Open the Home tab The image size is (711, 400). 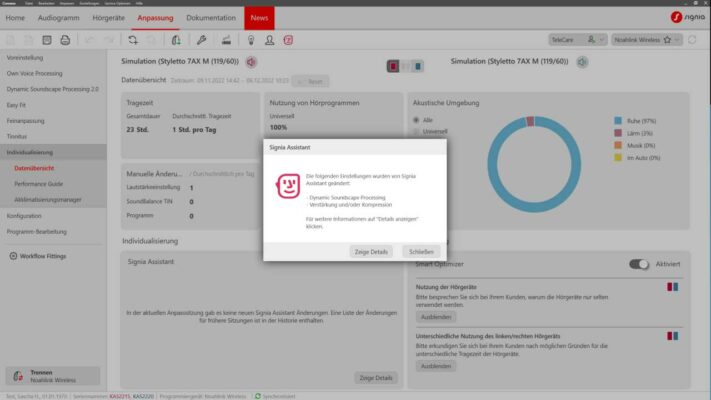click(15, 18)
